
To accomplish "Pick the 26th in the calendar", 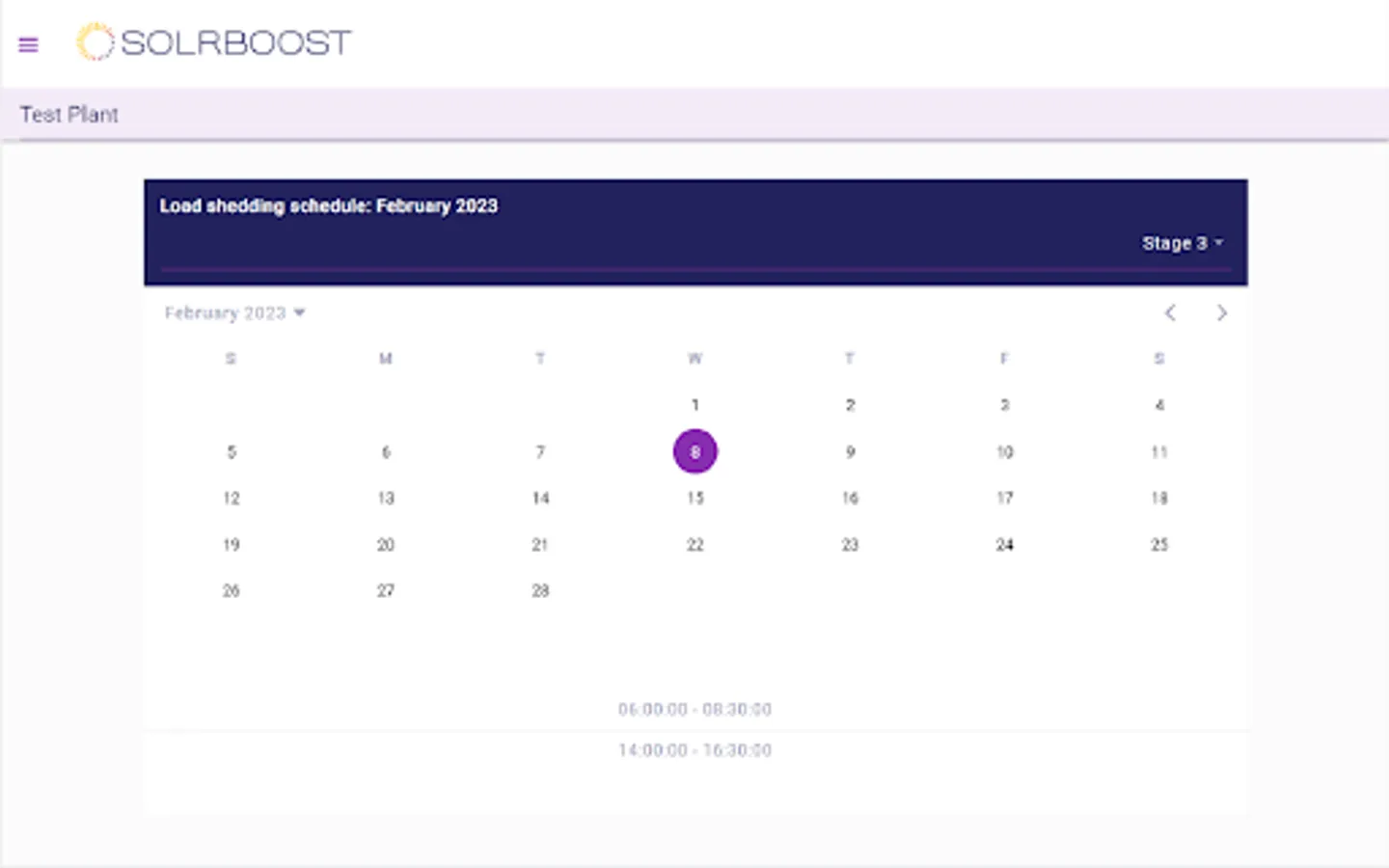I will (231, 590).
